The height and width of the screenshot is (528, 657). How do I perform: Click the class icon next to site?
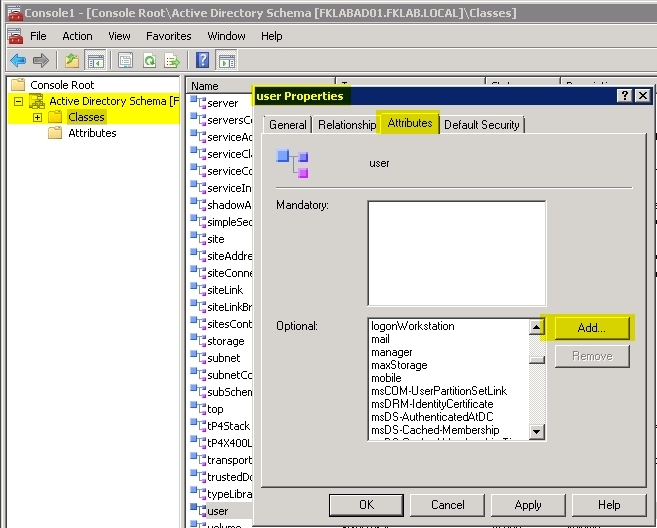click(x=198, y=238)
